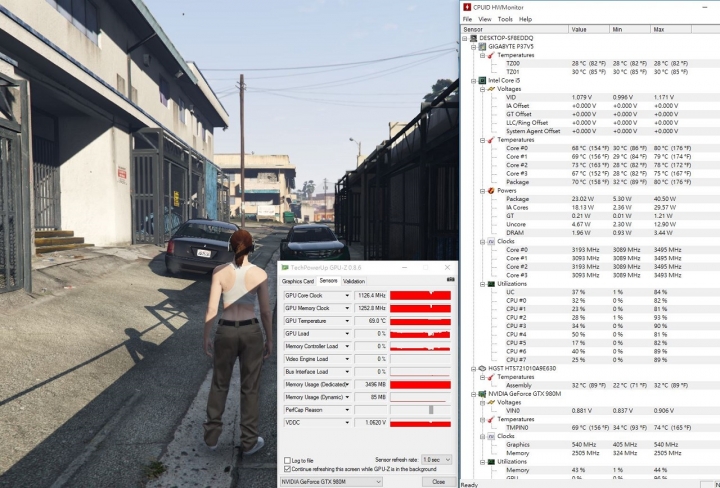Click the DESKTOP-SF8EDDQ computer icon
The height and width of the screenshot is (488, 720).
pyautogui.click(x=473, y=38)
